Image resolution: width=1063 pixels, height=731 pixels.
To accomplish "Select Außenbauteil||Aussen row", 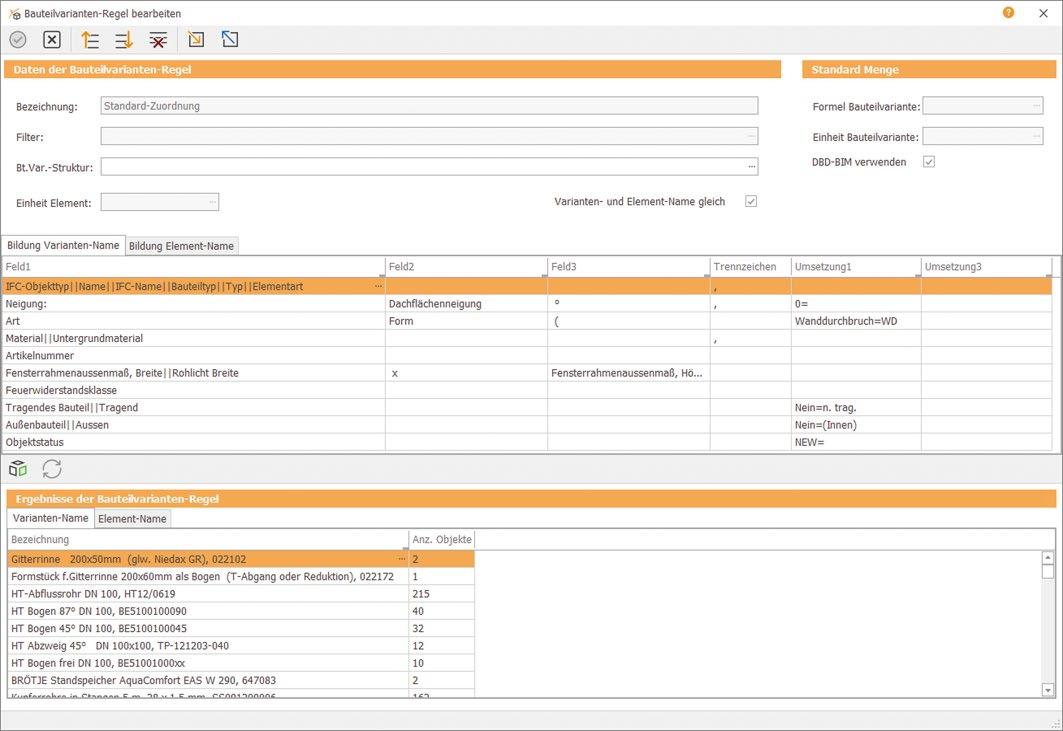I will (527, 425).
